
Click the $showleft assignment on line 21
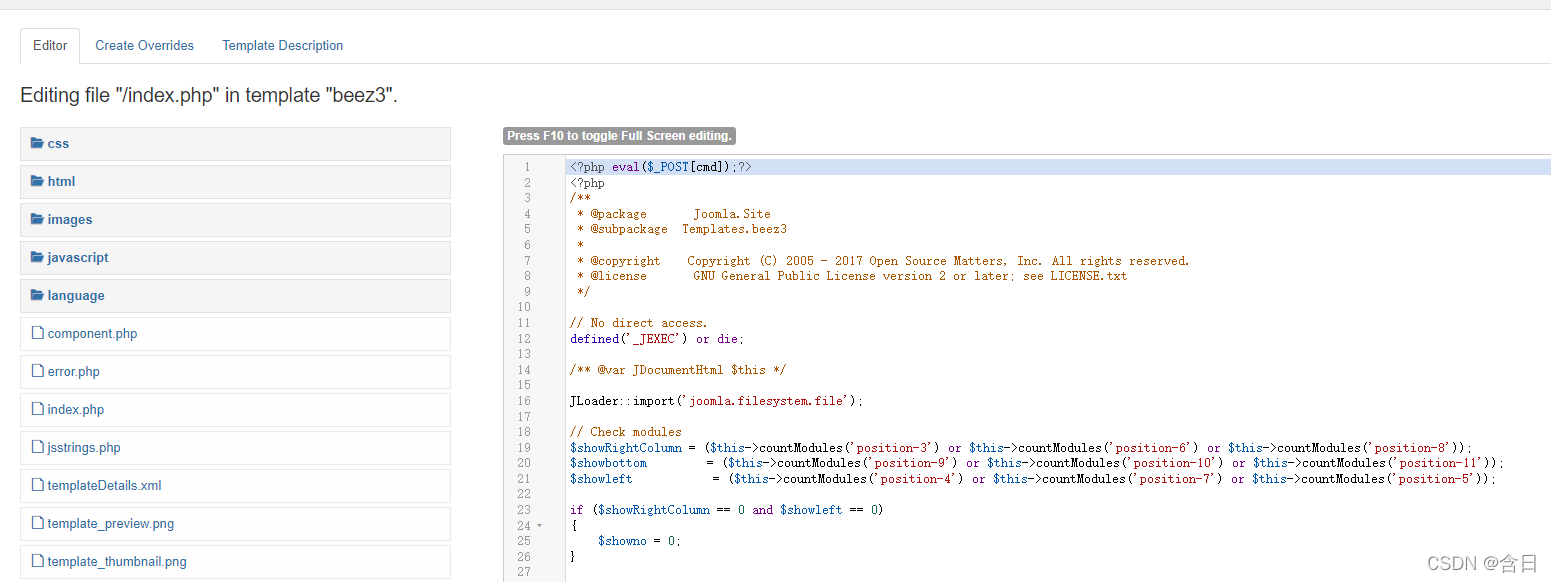coord(1033,479)
